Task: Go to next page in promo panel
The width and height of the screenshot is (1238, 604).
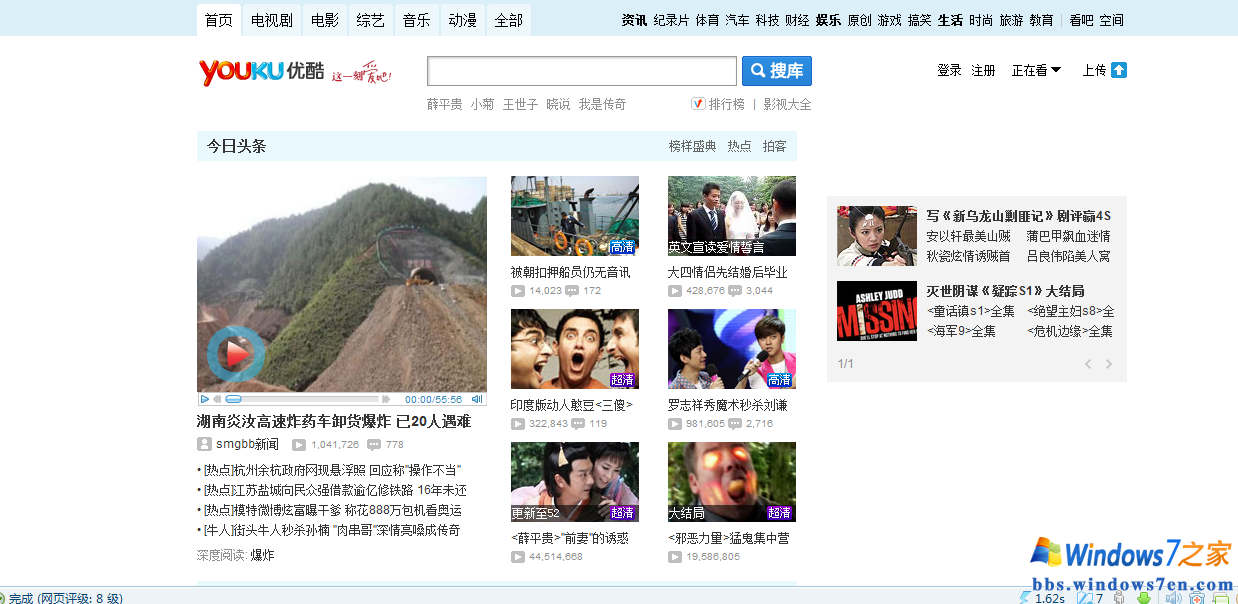Action: pos(1108,364)
